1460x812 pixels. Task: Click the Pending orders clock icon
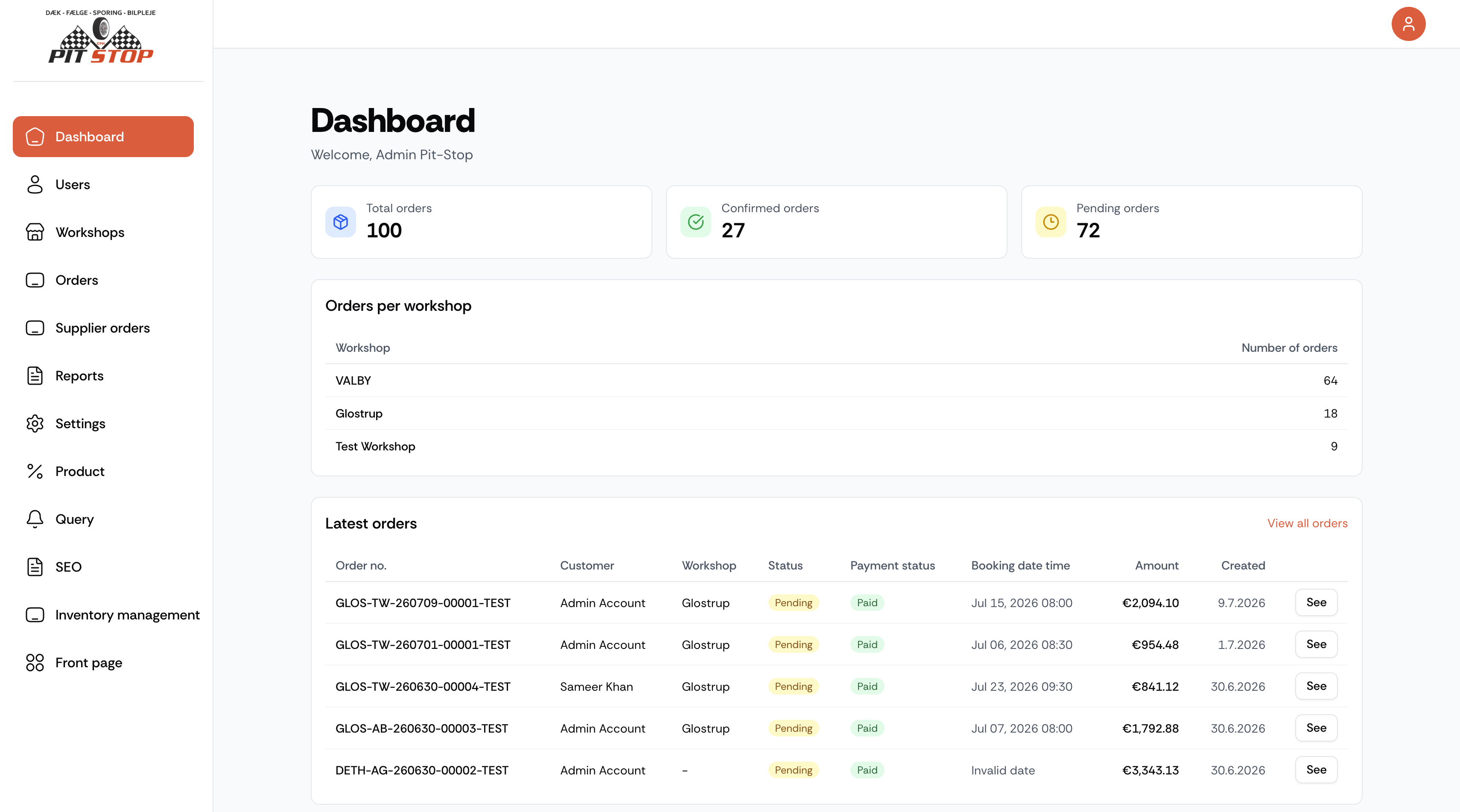pos(1051,222)
